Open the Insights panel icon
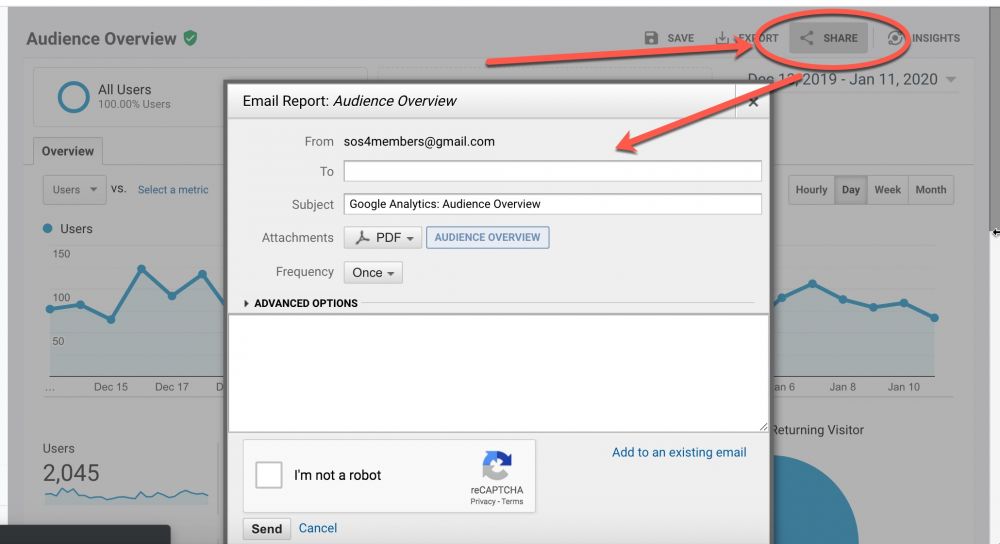 pos(896,38)
